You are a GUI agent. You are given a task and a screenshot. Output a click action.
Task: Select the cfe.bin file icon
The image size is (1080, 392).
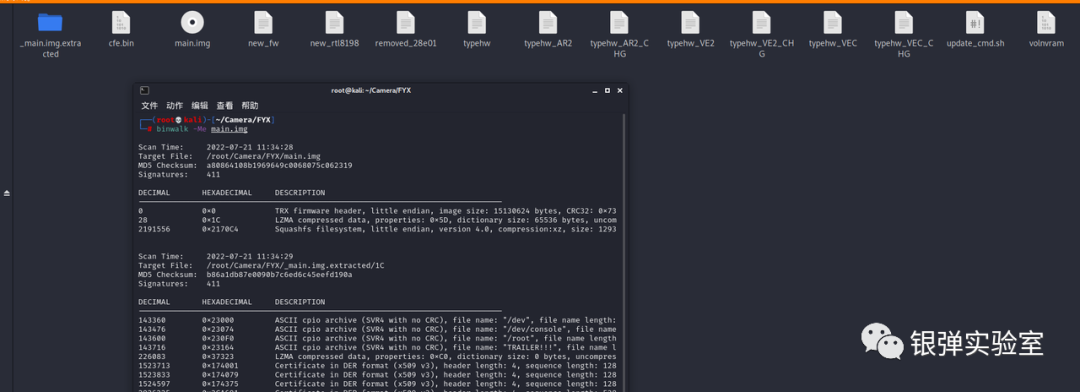point(121,23)
